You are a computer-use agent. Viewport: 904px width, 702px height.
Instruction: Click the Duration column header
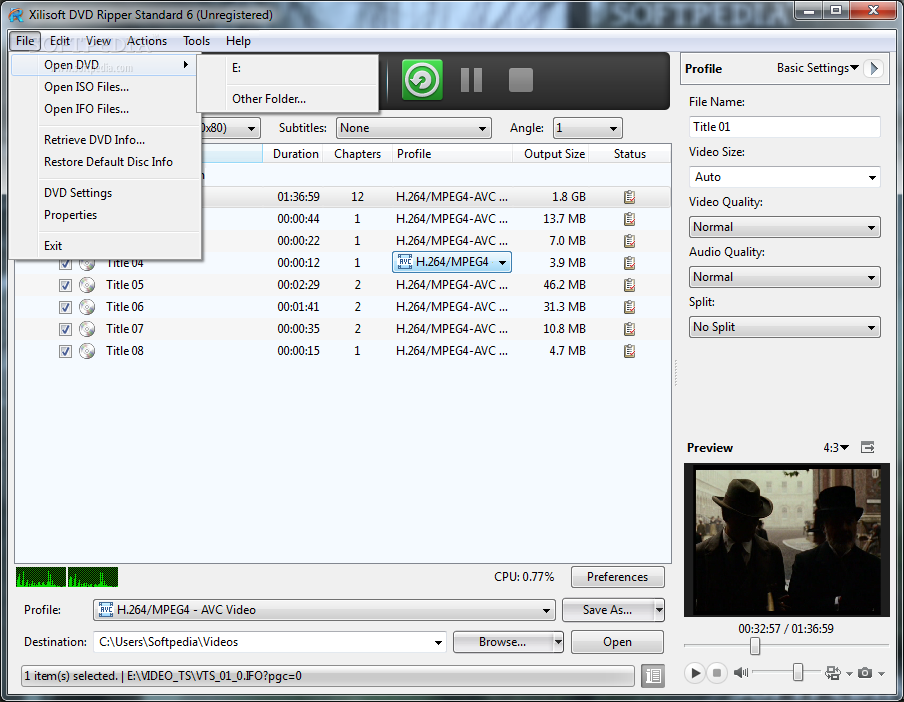[x=293, y=154]
